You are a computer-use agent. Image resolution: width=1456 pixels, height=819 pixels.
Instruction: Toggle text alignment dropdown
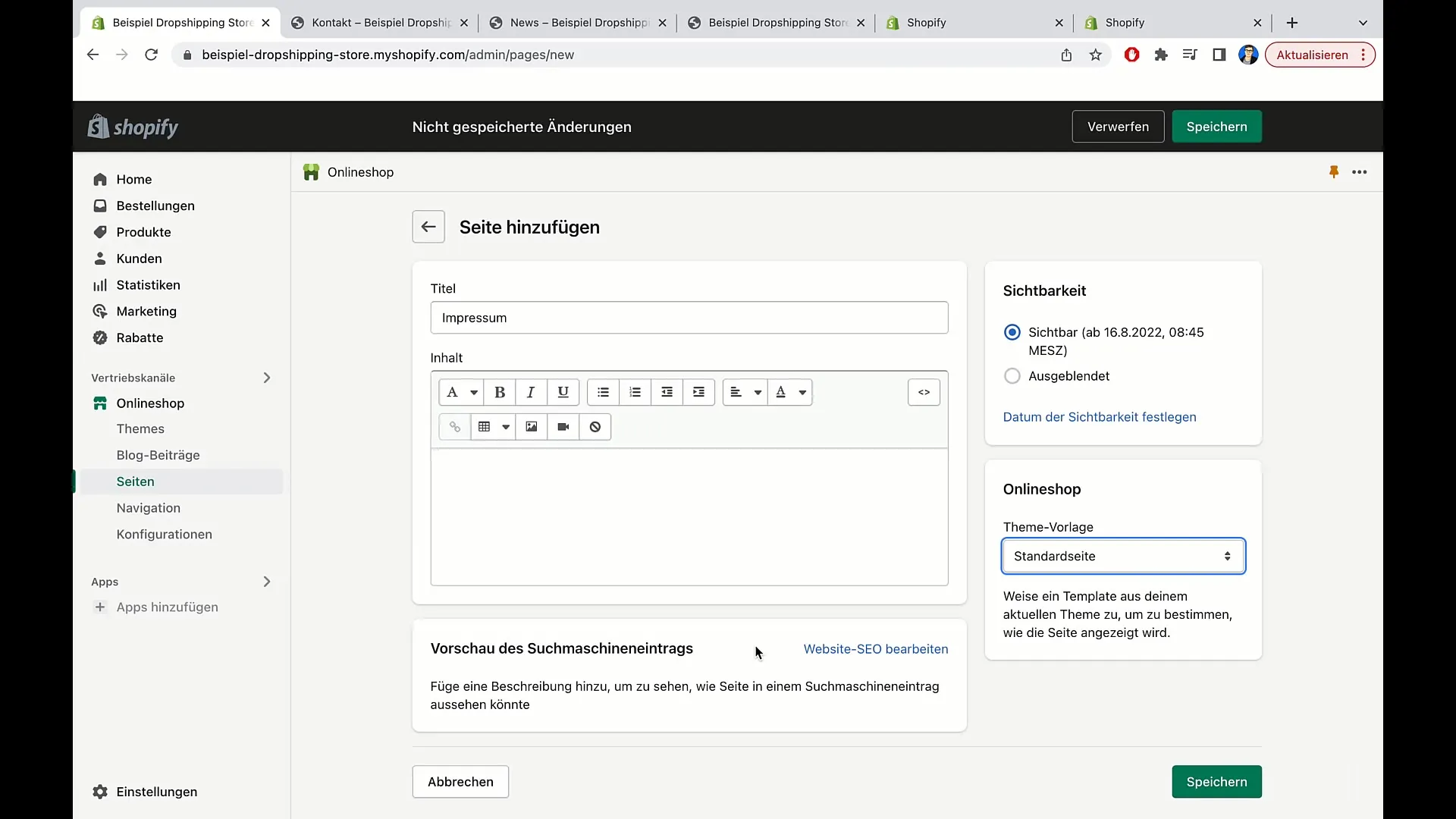744,392
